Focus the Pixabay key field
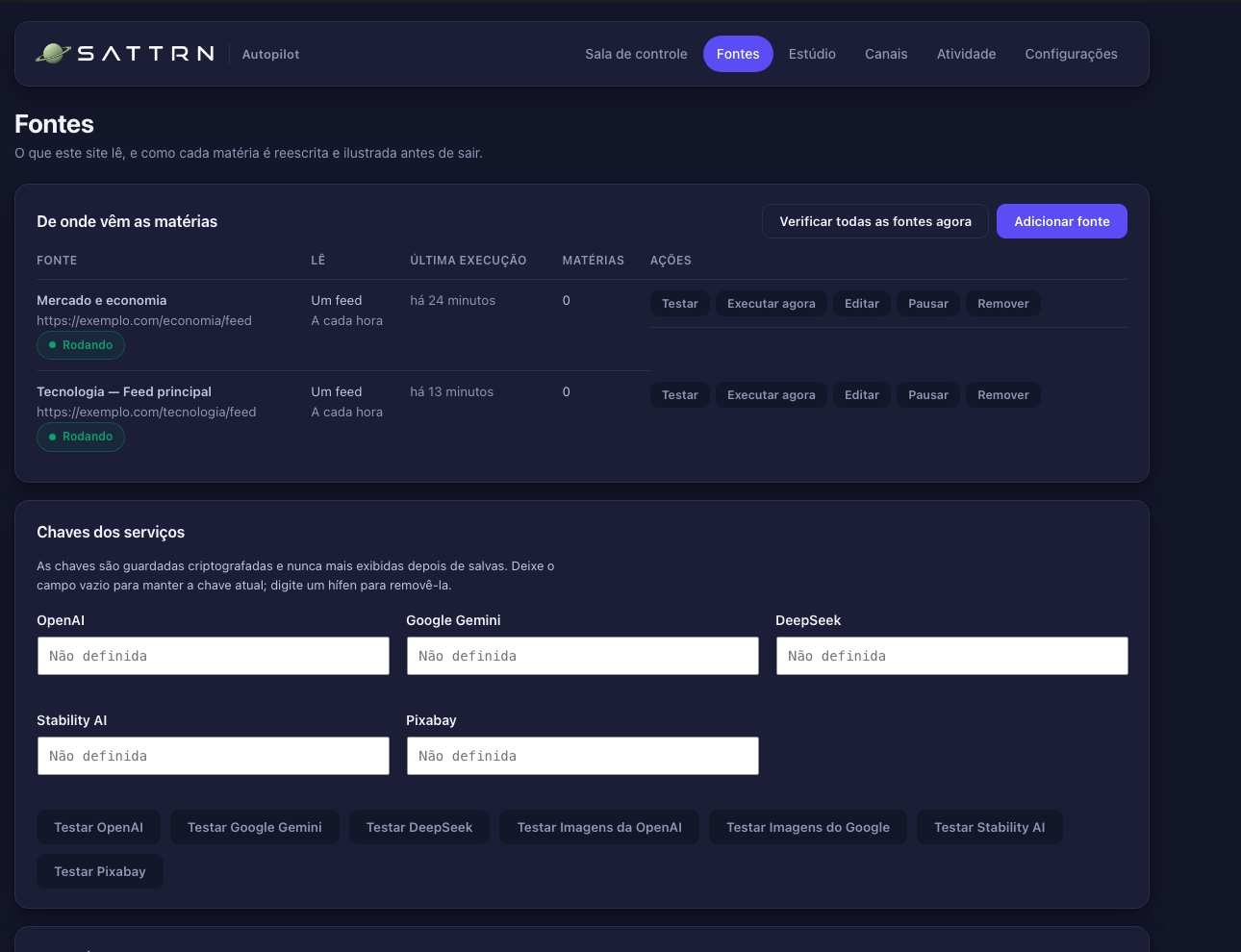The image size is (1241, 952). tap(583, 756)
